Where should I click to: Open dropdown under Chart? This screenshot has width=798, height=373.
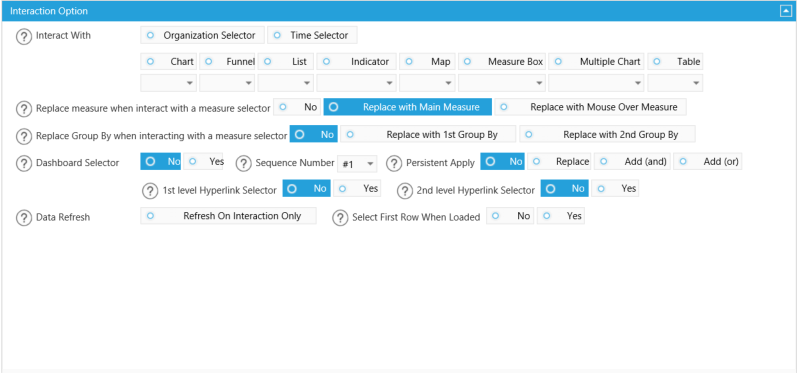click(x=168, y=82)
